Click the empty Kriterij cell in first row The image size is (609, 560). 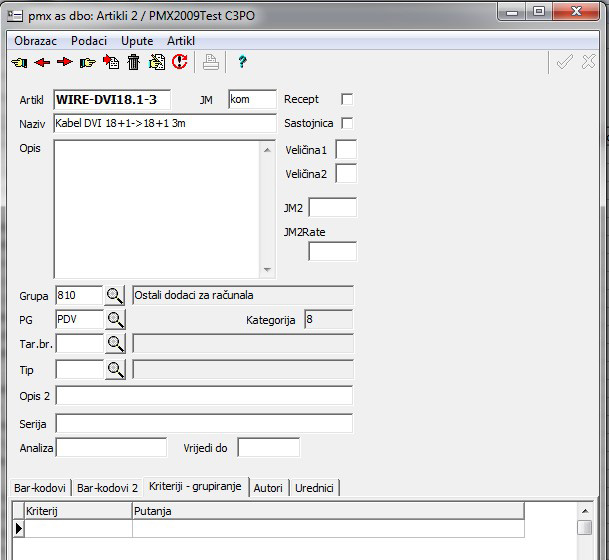78,529
